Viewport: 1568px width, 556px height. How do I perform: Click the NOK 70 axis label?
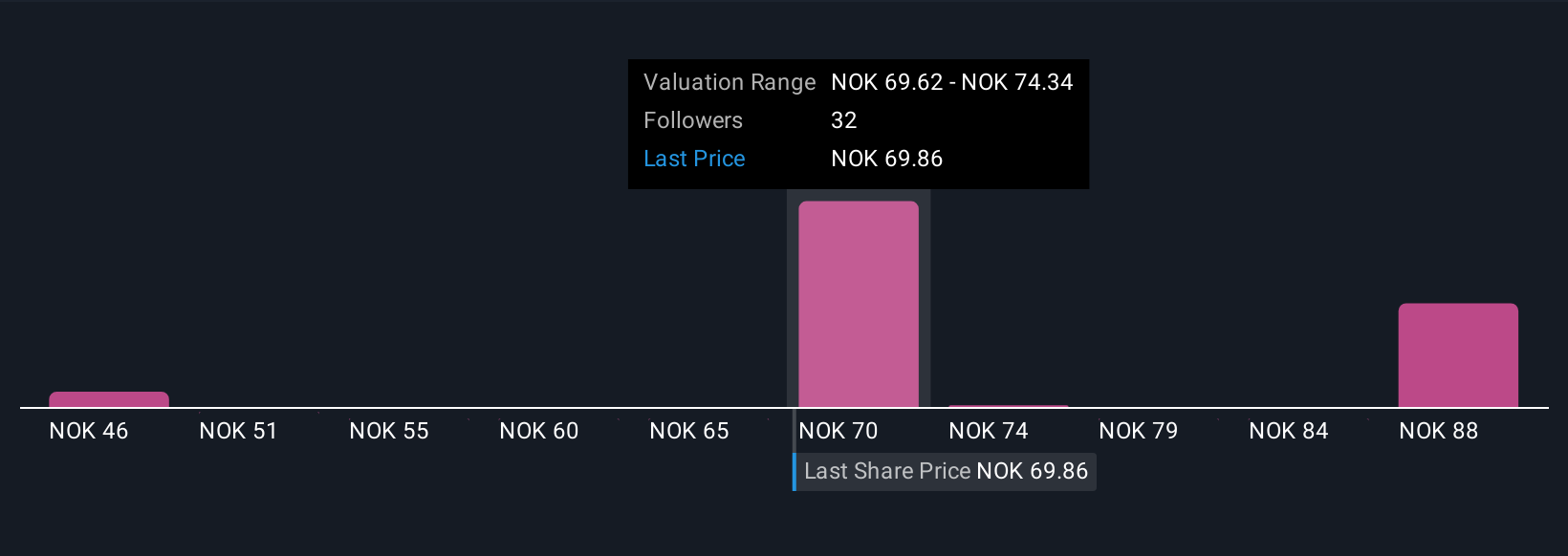(838, 431)
